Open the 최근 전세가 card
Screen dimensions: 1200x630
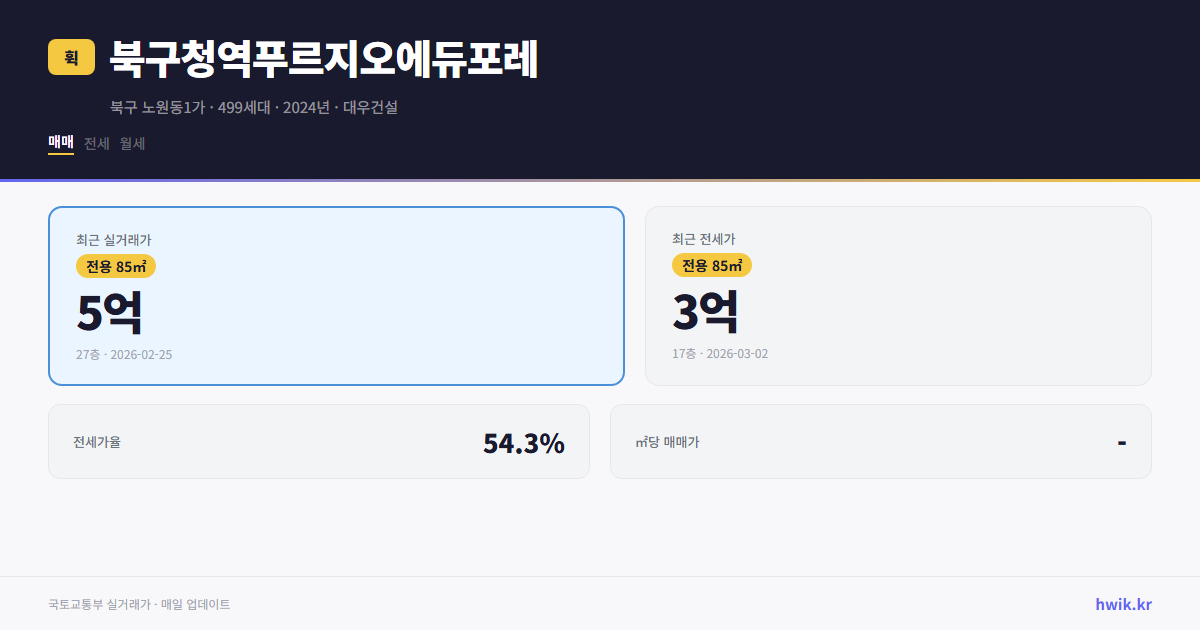899,295
